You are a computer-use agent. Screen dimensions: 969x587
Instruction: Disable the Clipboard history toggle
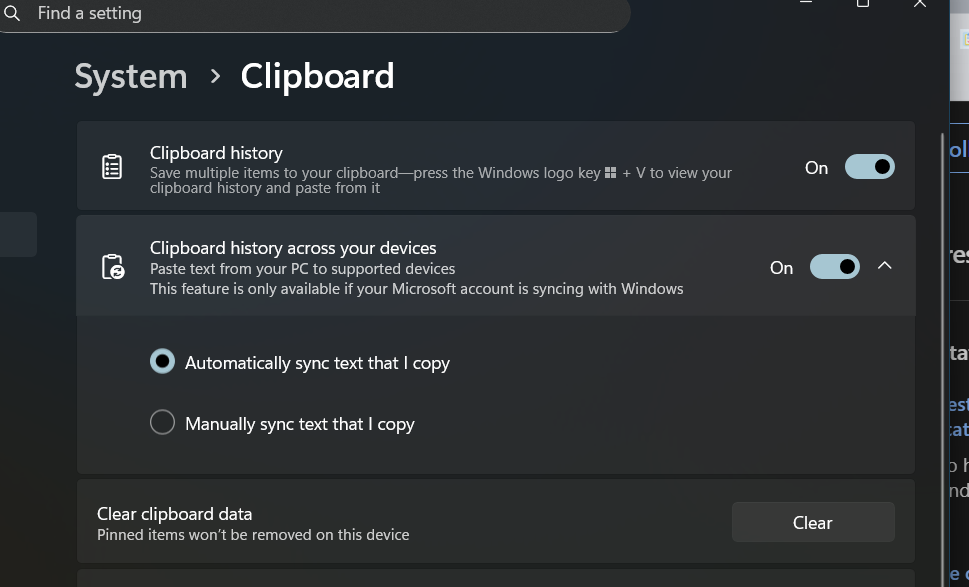pos(869,166)
